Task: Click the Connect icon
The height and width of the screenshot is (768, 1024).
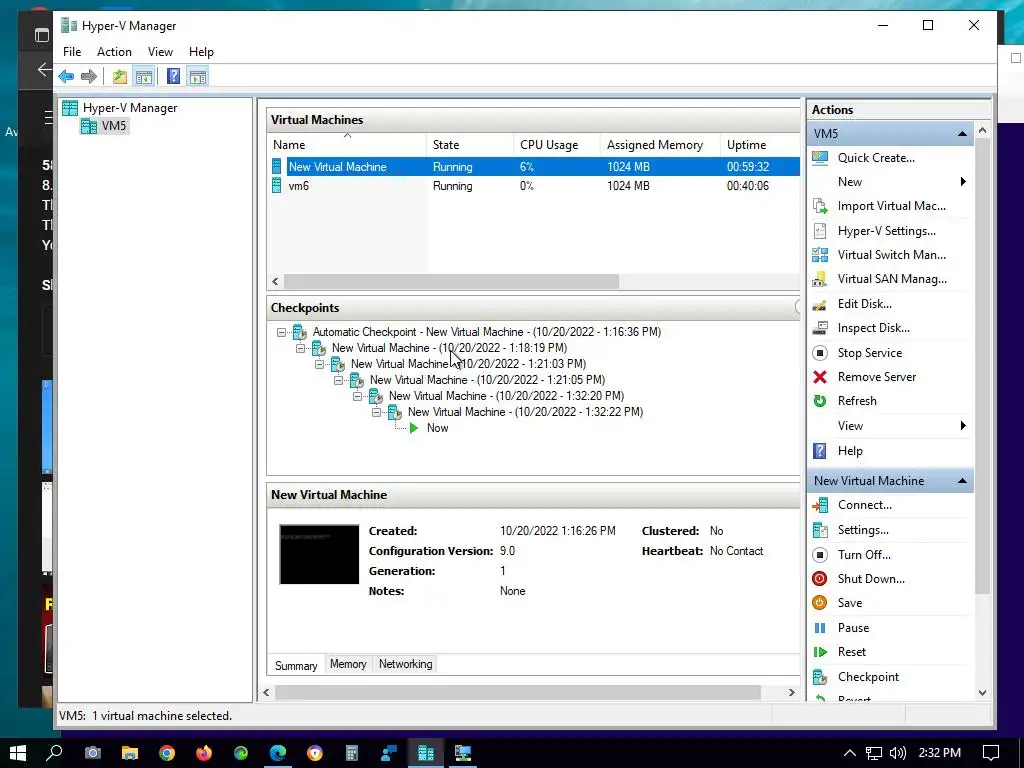Action: coord(820,505)
